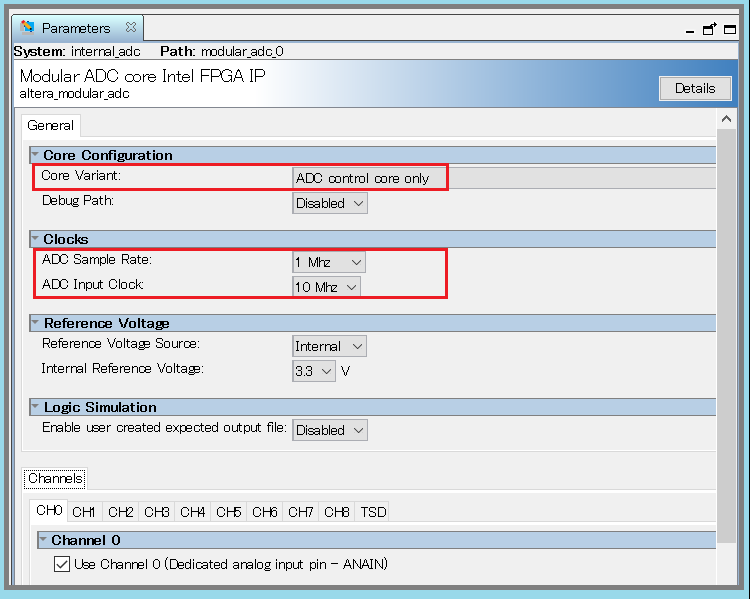The width and height of the screenshot is (751, 599).
Task: Click the Parameters tab icon
Action: [x=28, y=27]
